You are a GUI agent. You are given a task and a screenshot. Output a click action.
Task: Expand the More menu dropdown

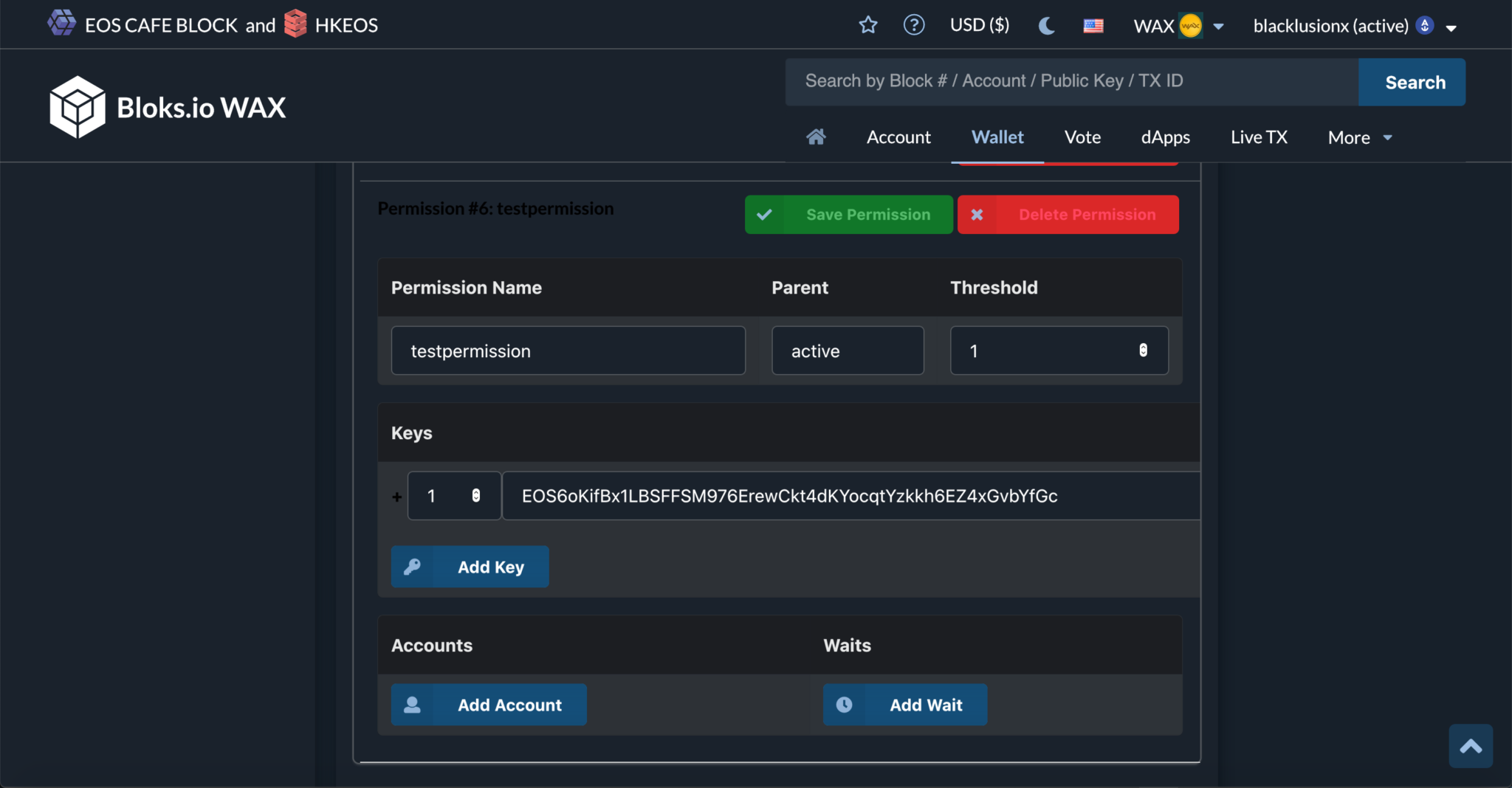1360,137
